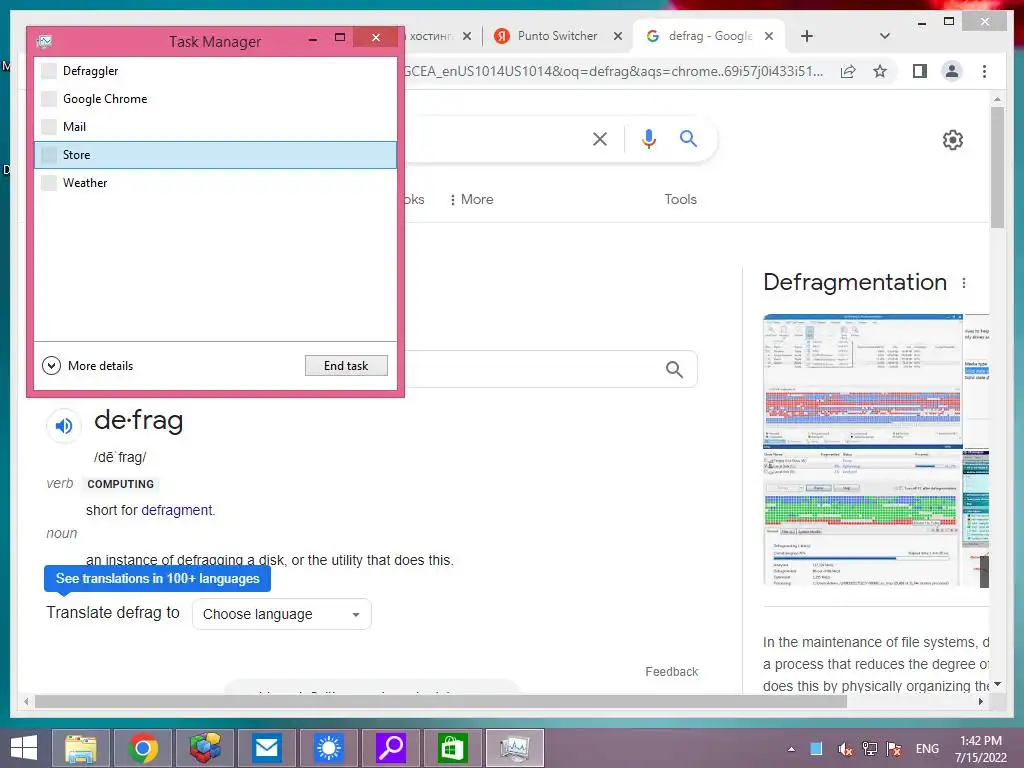Show hidden tray icons arrow

(792, 749)
